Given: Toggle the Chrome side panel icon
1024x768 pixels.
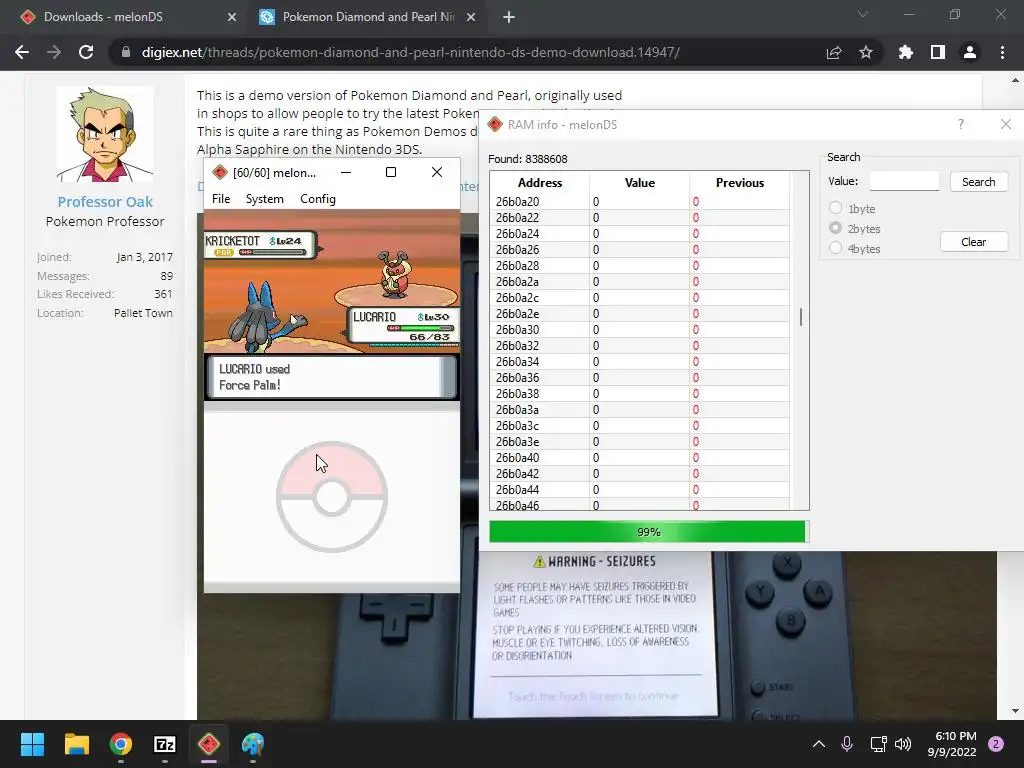Looking at the screenshot, I should pyautogui.click(x=938, y=52).
